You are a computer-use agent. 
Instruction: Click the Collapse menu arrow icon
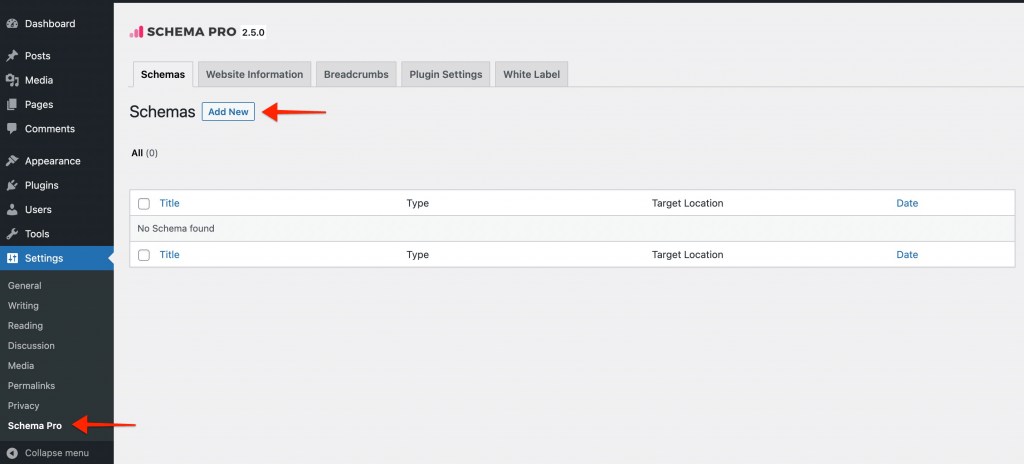tap(12, 453)
